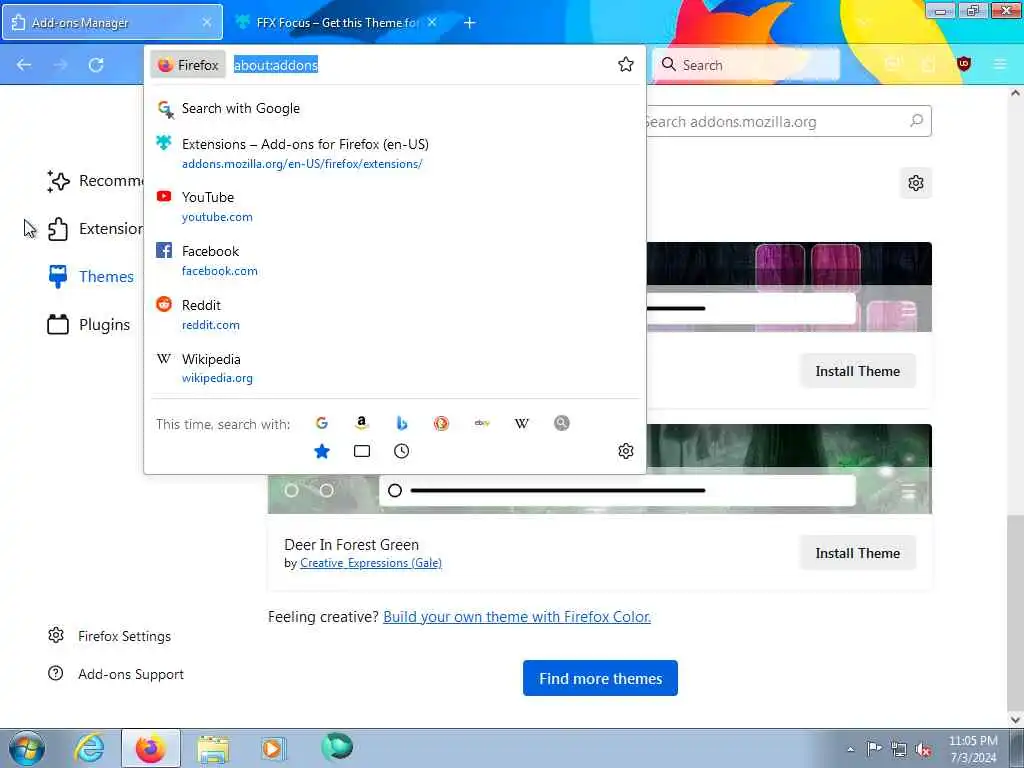The height and width of the screenshot is (768, 1024).
Task: Switch to the FFX Focus theme tab
Action: [x=336, y=22]
